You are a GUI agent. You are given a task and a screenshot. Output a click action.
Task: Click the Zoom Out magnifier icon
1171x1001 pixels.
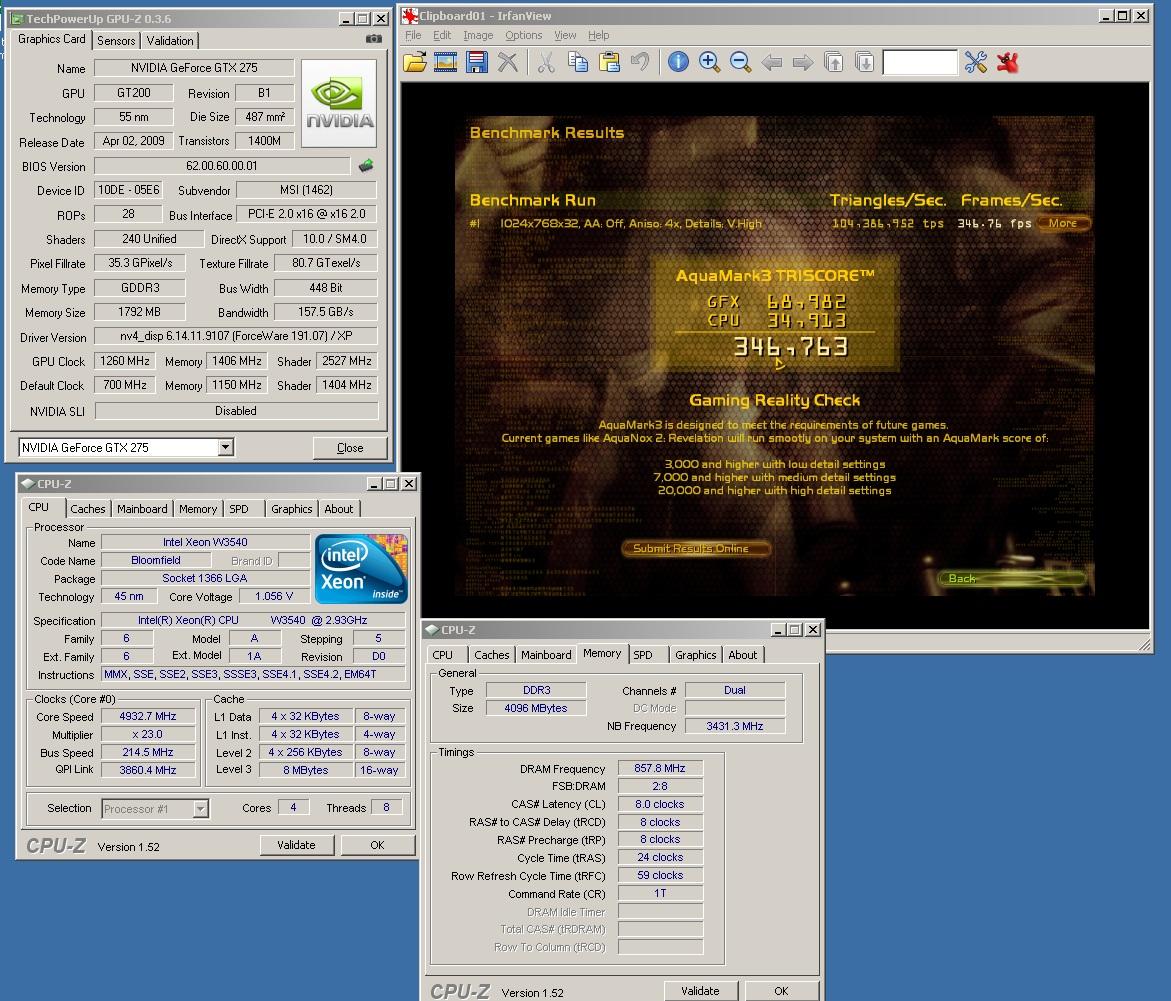(x=740, y=62)
